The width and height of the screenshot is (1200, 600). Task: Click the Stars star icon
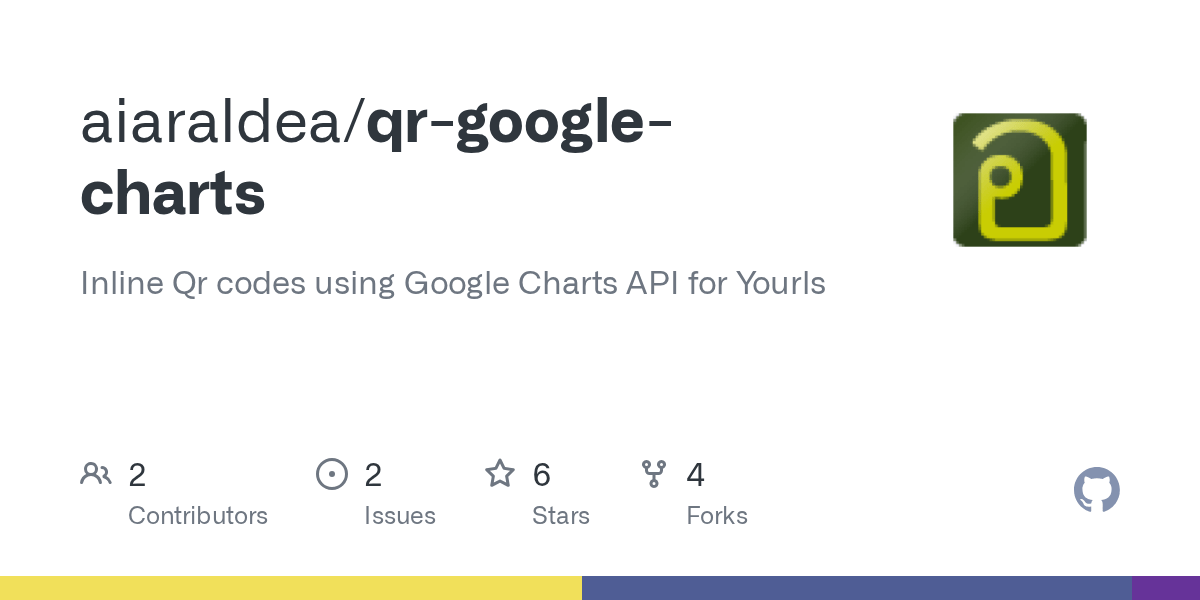(x=500, y=474)
